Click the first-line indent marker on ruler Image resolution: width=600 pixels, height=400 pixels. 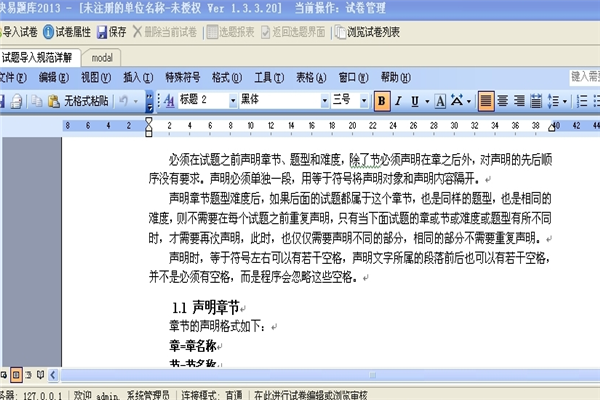(149, 122)
